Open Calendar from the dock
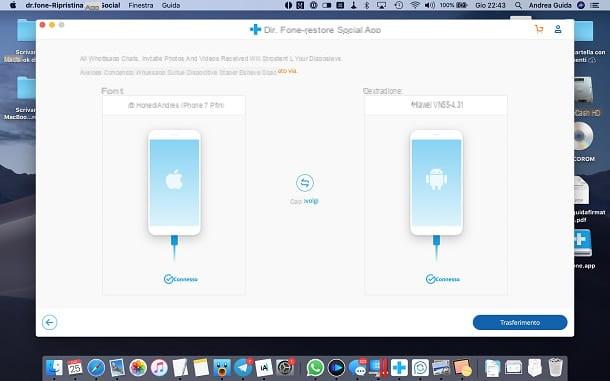The height and width of the screenshot is (381, 610). click(75, 367)
